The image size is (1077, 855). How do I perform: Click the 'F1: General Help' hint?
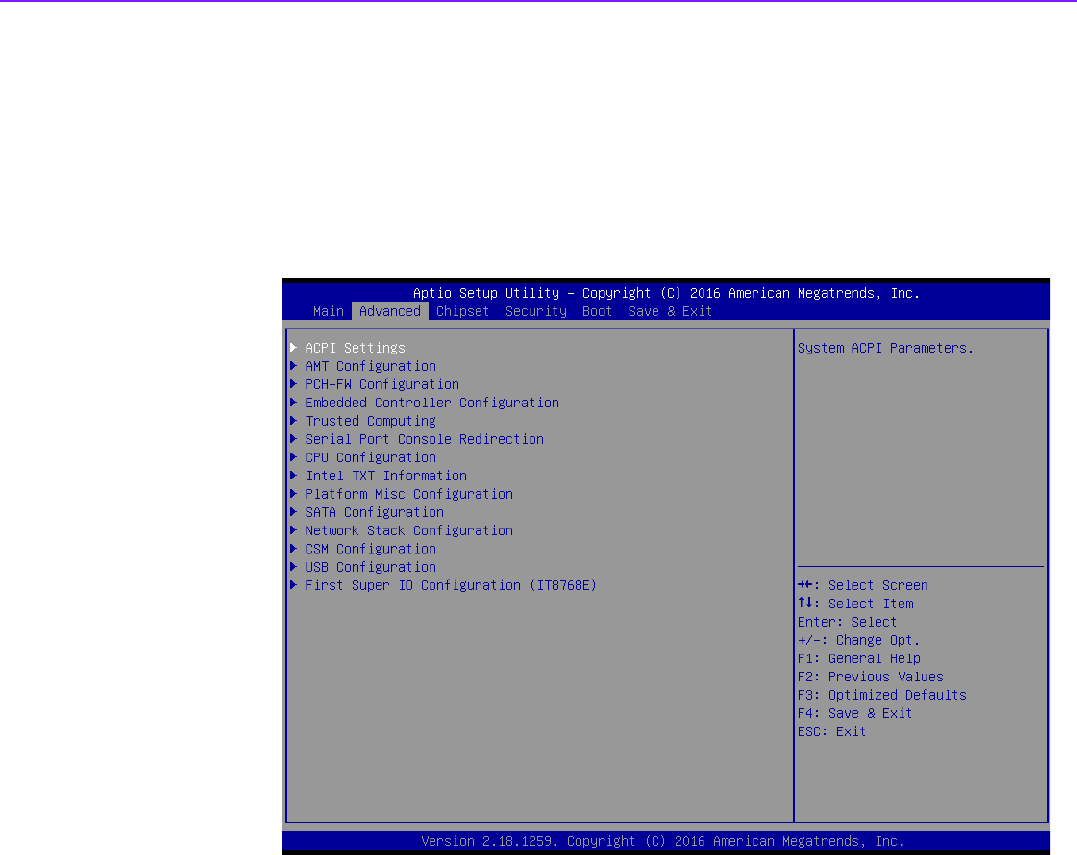pyautogui.click(x=859, y=659)
